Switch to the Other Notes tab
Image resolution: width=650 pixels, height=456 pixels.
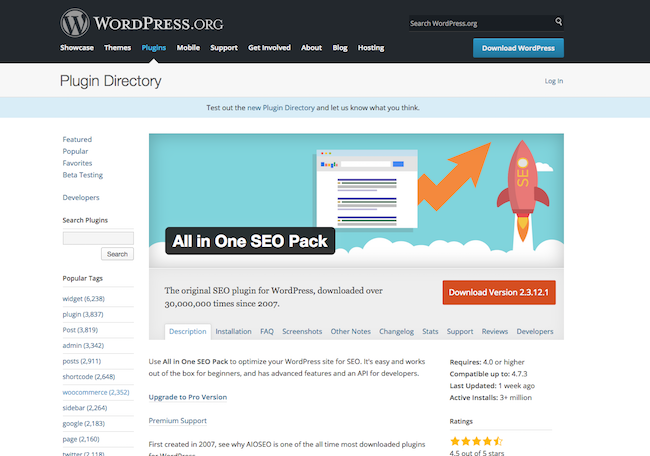click(351, 332)
